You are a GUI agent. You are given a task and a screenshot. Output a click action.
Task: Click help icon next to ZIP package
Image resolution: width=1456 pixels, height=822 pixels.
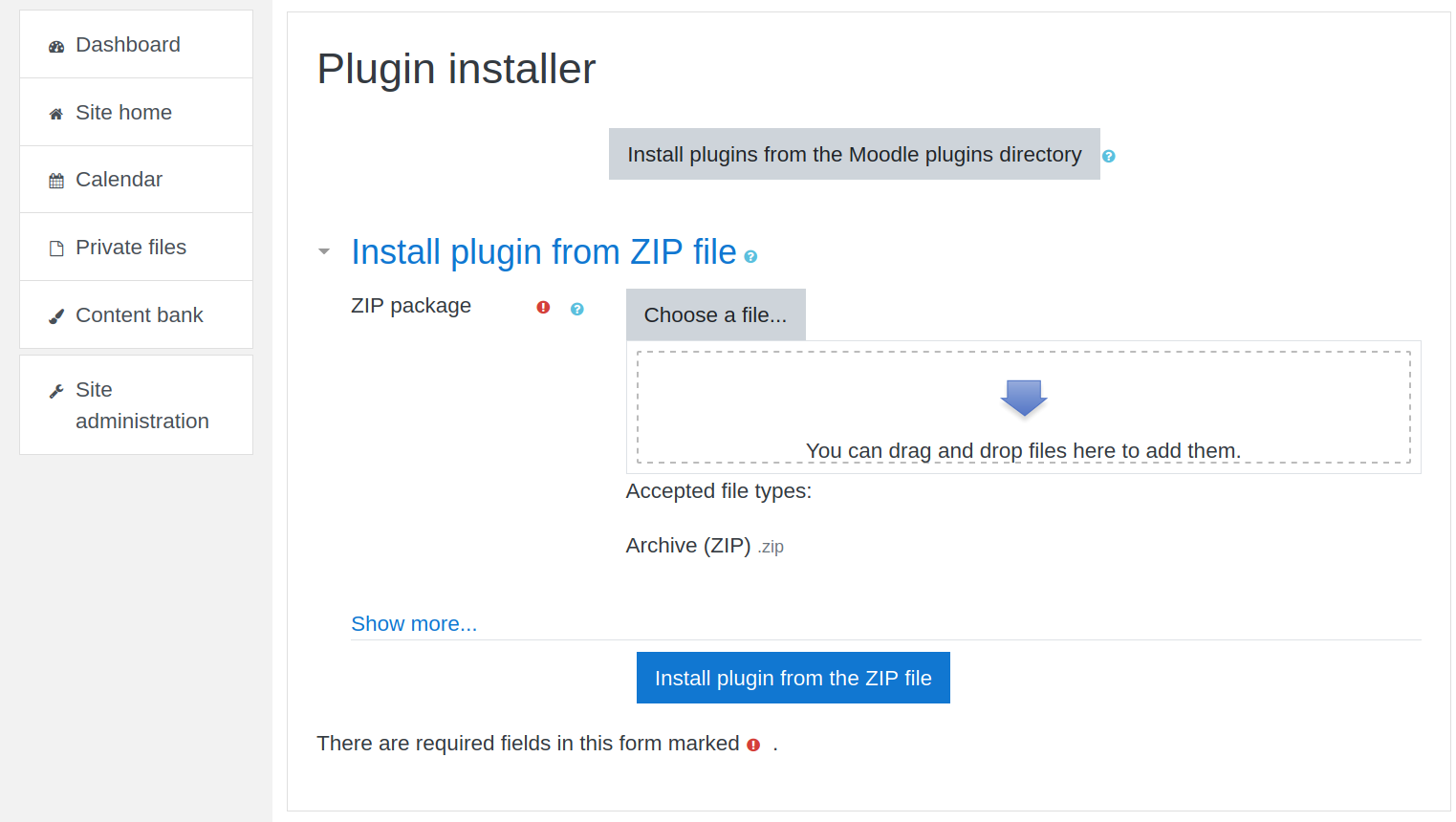(x=576, y=309)
